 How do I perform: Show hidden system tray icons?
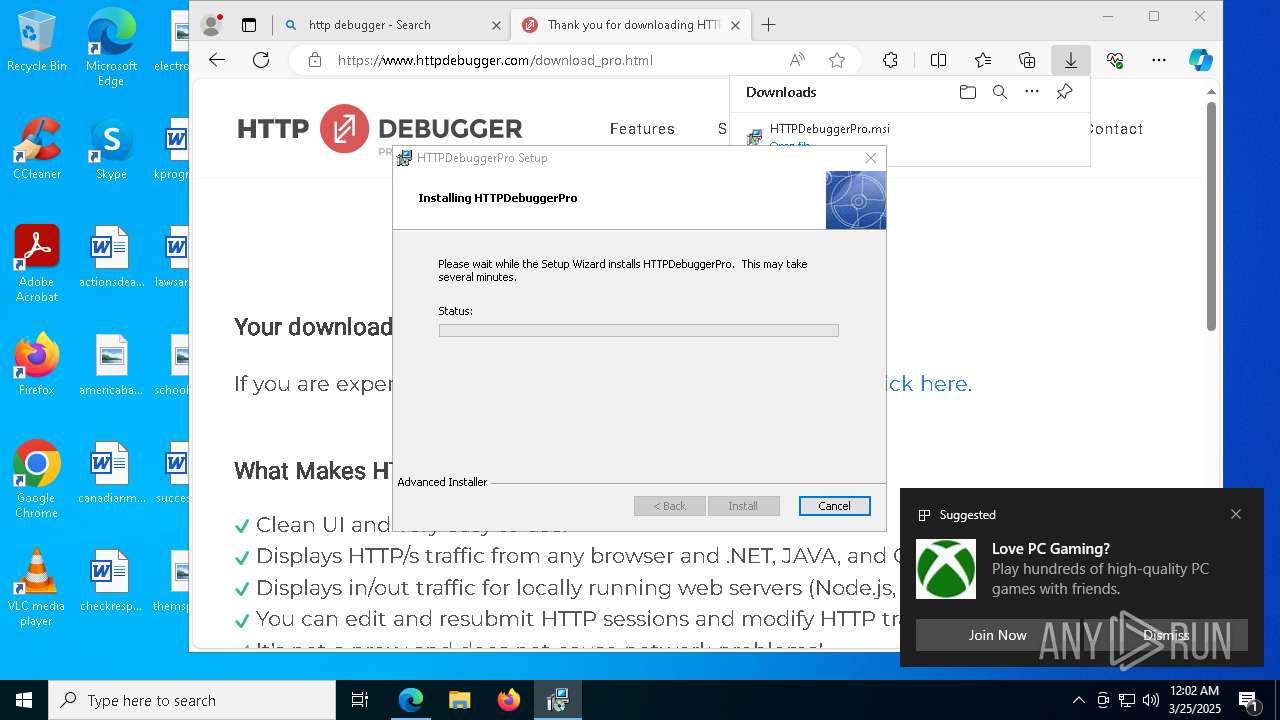click(x=1078, y=700)
